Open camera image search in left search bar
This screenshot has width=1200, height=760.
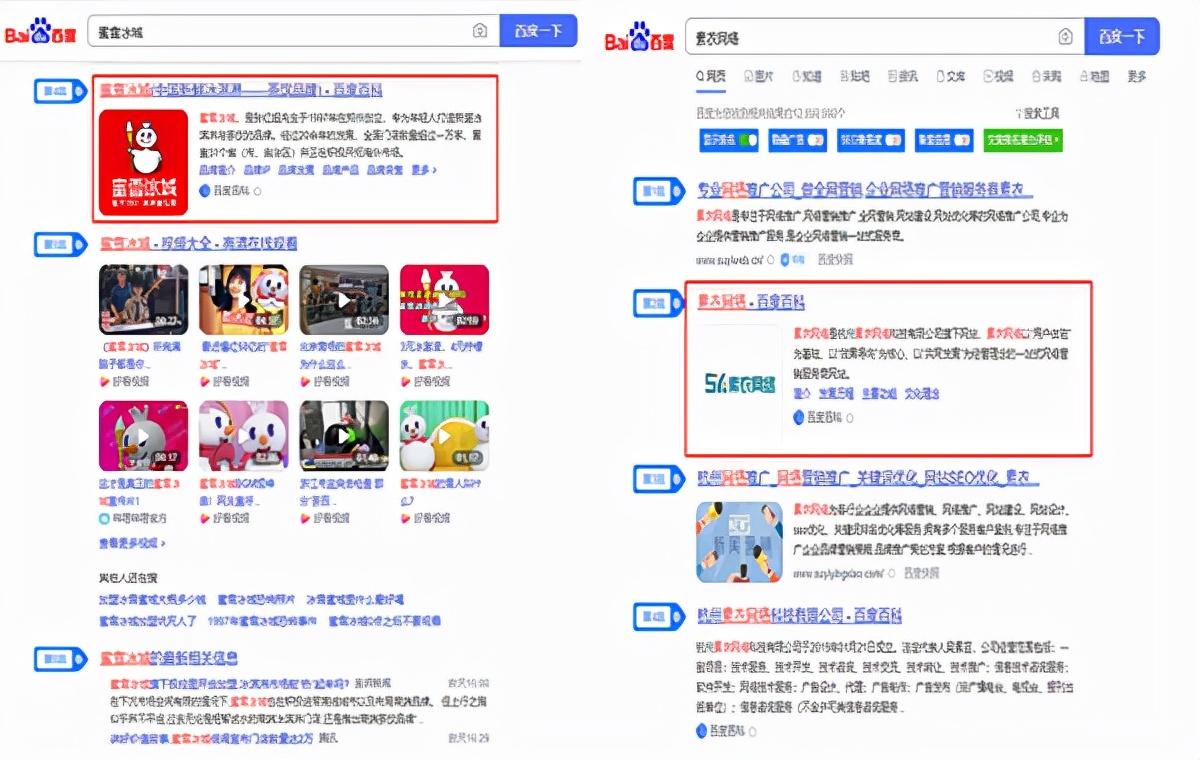click(480, 31)
